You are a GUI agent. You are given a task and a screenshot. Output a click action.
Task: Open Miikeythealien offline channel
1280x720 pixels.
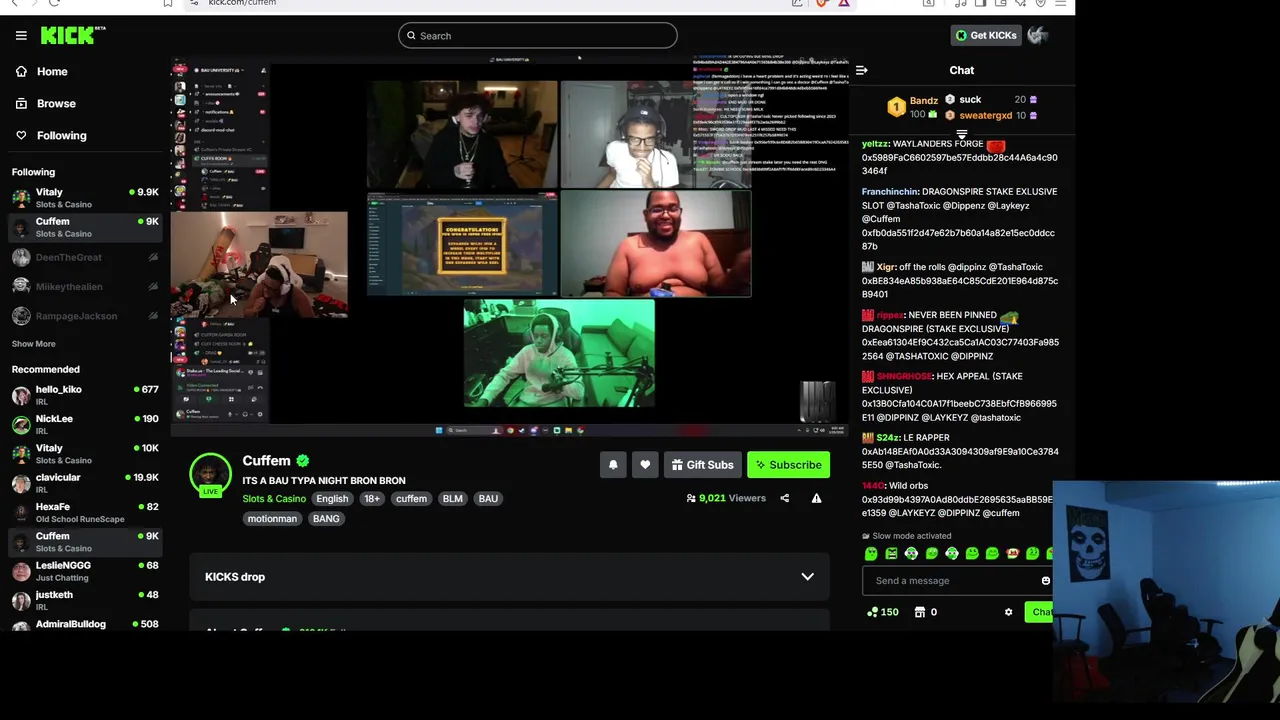(x=85, y=287)
